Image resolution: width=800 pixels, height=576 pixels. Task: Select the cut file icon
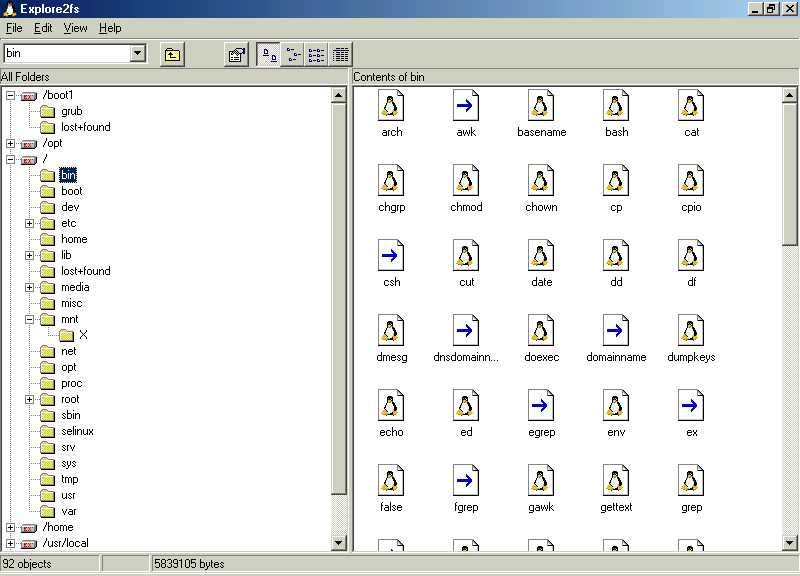coord(466,256)
